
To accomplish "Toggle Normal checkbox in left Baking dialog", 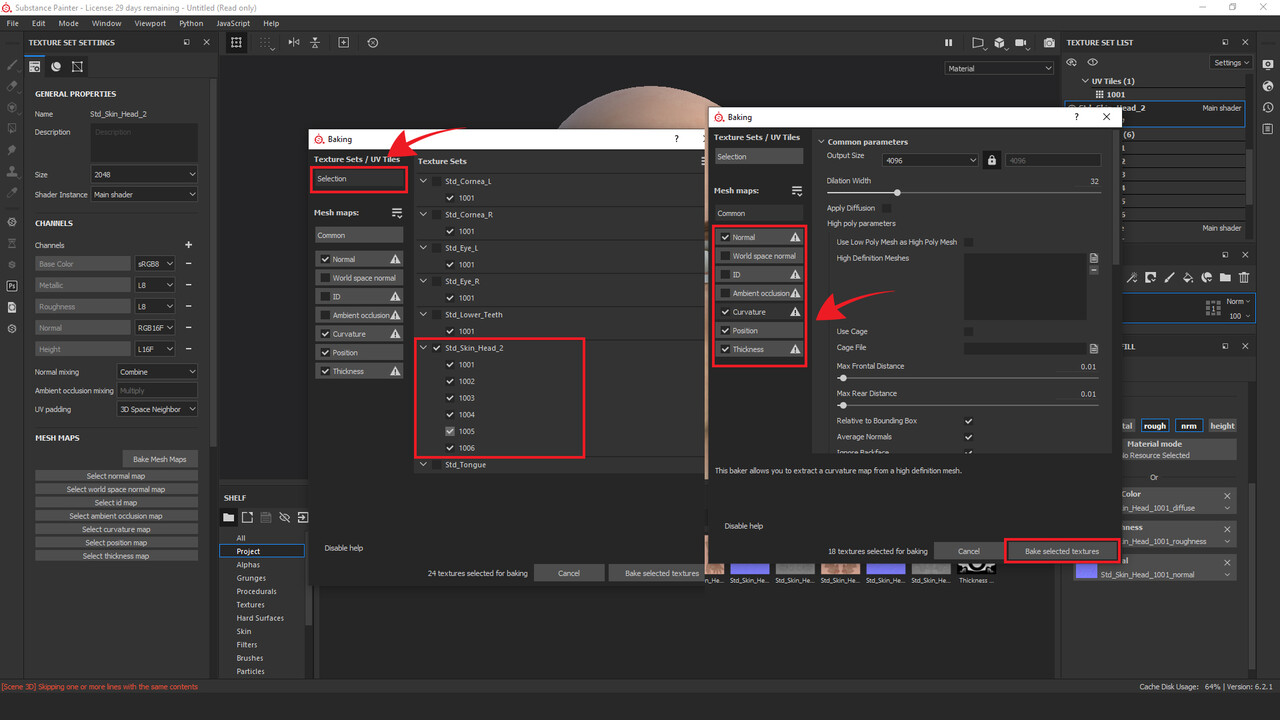I will click(325, 259).
